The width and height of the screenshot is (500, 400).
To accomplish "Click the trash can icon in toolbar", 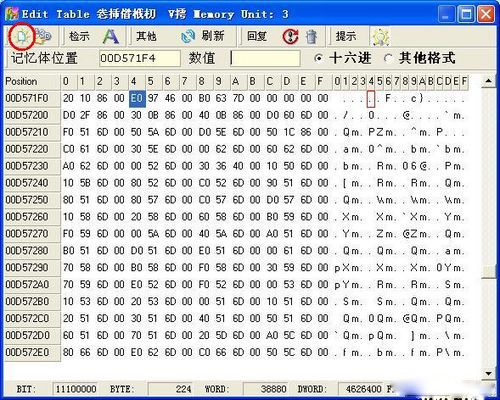I will click(x=311, y=36).
